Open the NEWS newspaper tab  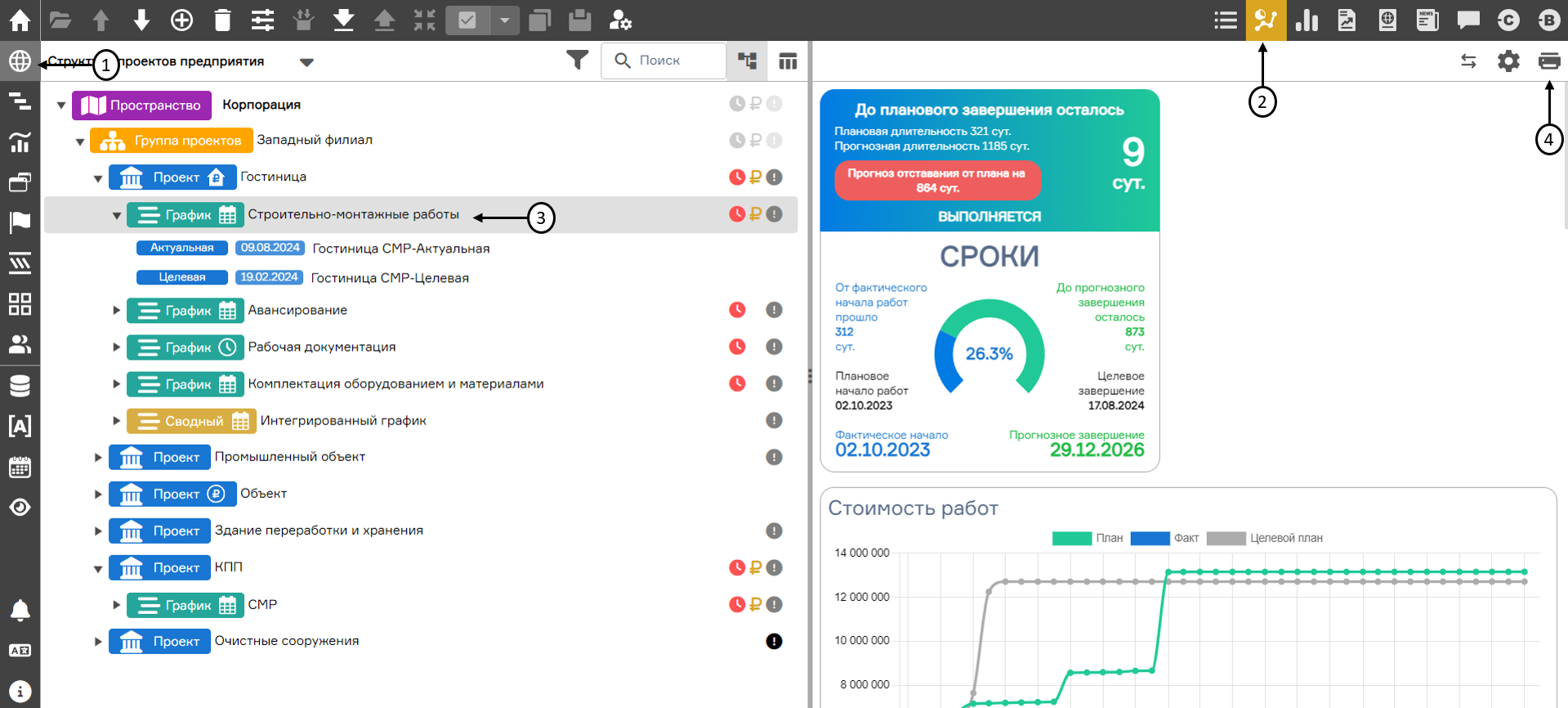tap(1427, 20)
